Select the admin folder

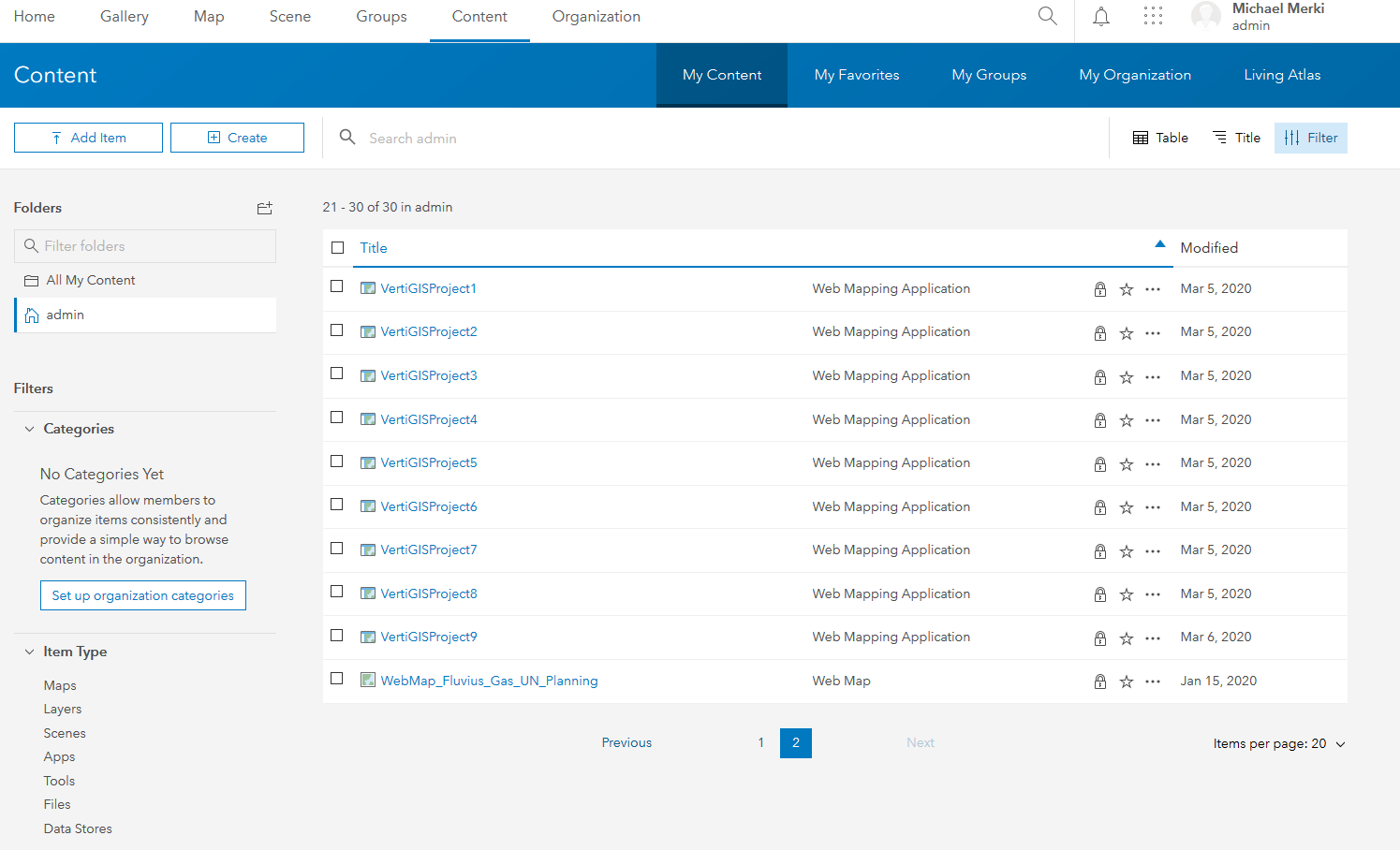pyautogui.click(x=145, y=315)
